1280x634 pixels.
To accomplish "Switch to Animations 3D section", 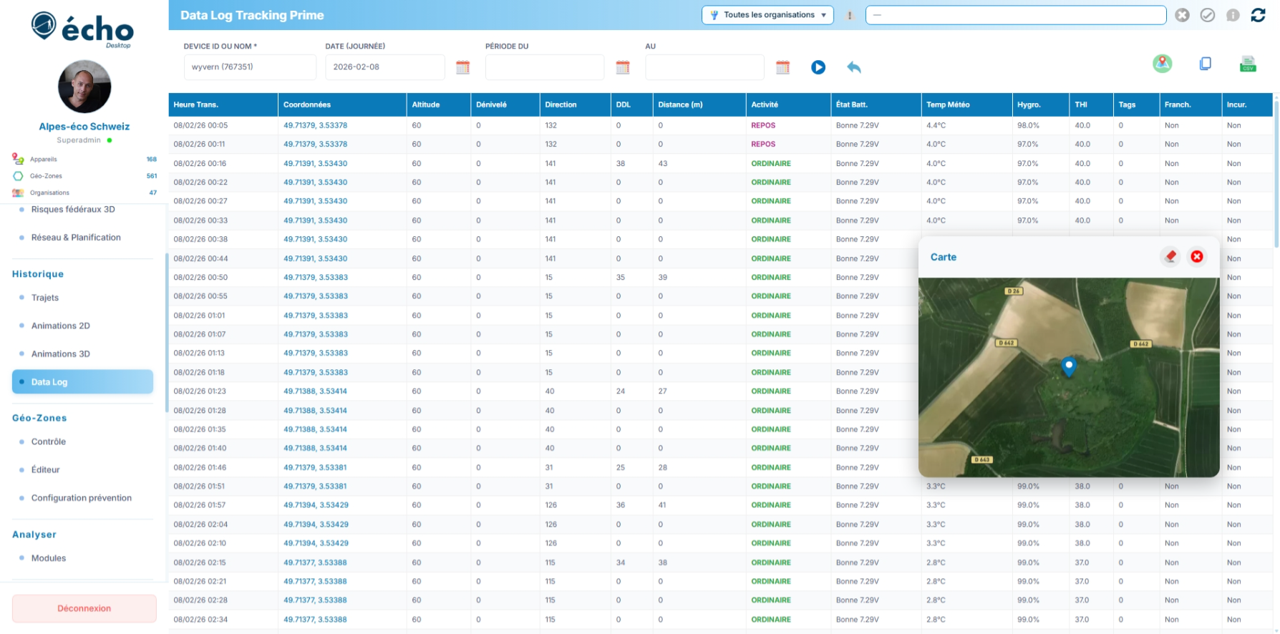I will 58,353.
